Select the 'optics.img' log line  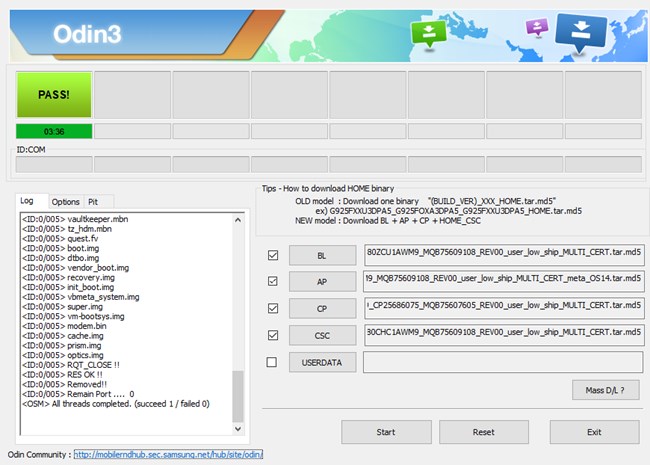63,355
